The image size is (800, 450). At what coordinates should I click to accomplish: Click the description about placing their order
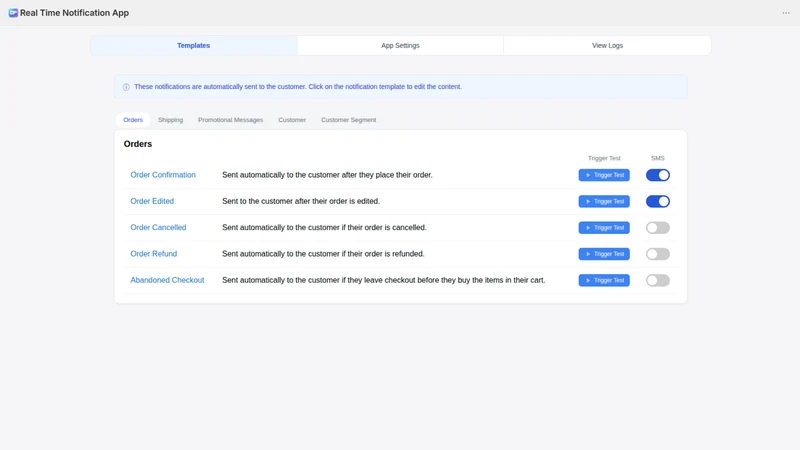click(327, 175)
